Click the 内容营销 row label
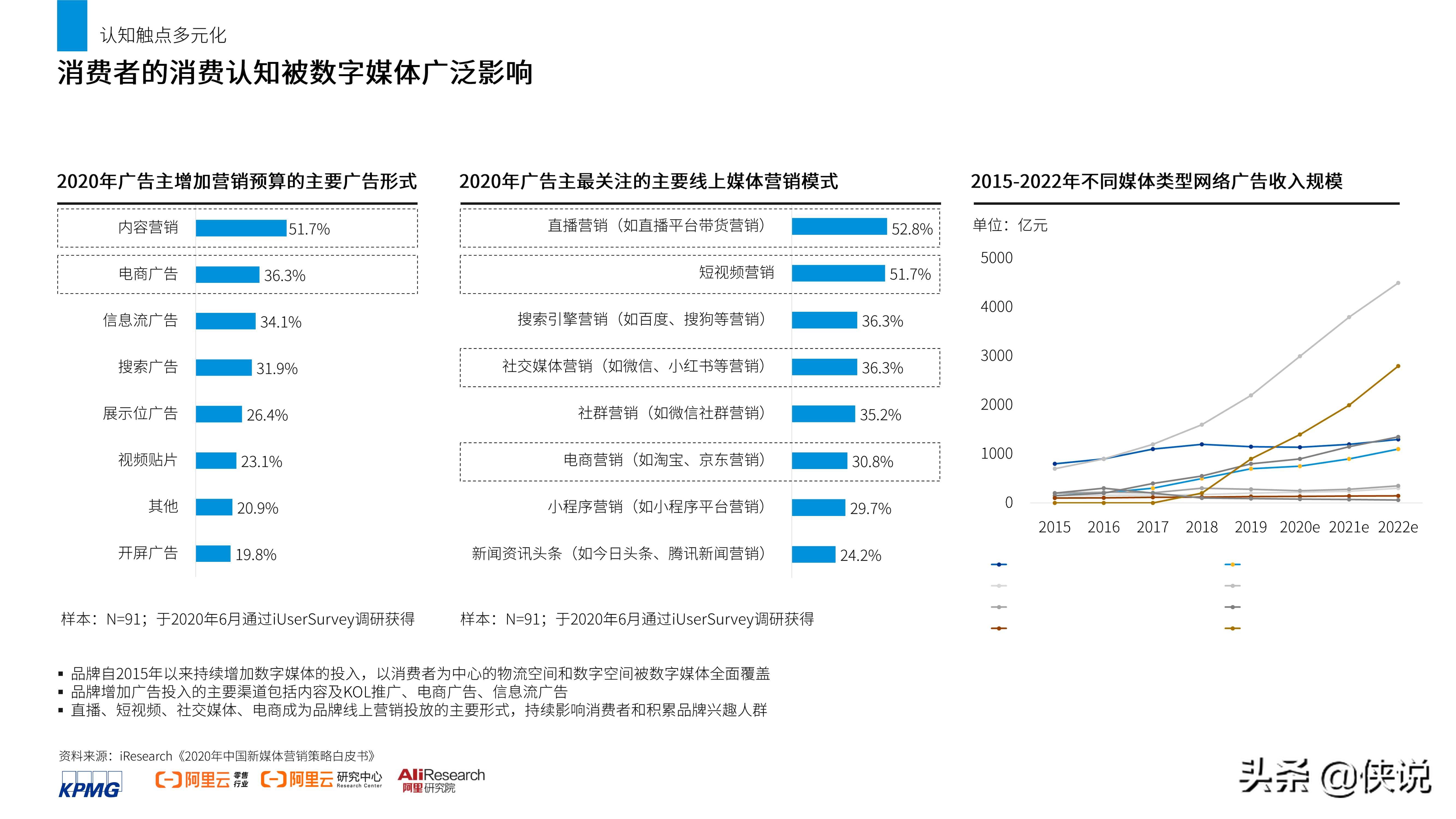Screen dimensions: 1456x819 click(x=148, y=227)
